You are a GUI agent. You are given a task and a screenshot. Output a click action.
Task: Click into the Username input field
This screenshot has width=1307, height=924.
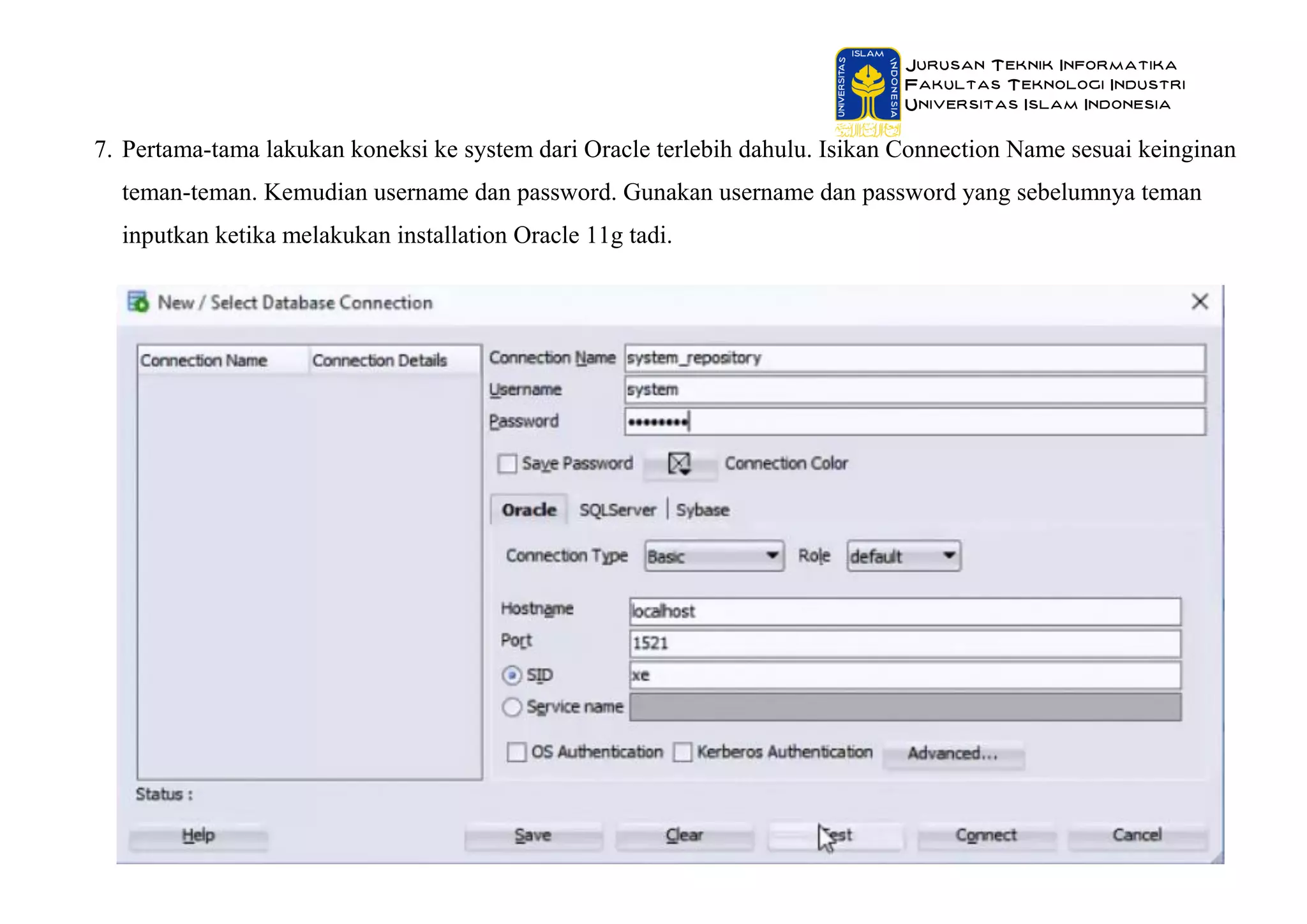pyautogui.click(x=915, y=390)
